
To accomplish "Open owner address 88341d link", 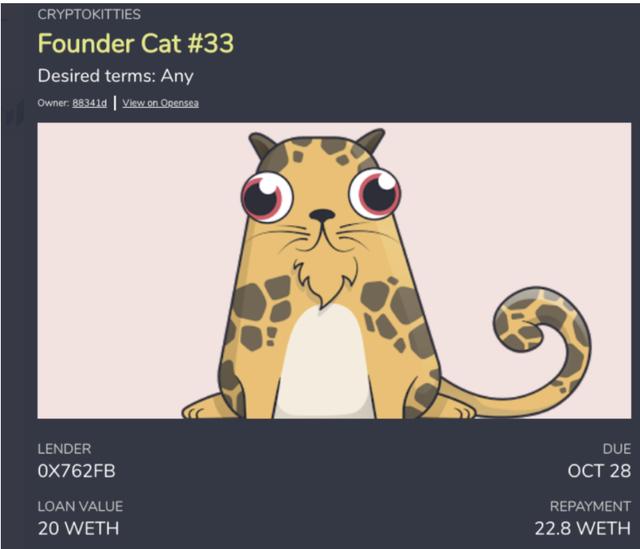I will pos(89,103).
